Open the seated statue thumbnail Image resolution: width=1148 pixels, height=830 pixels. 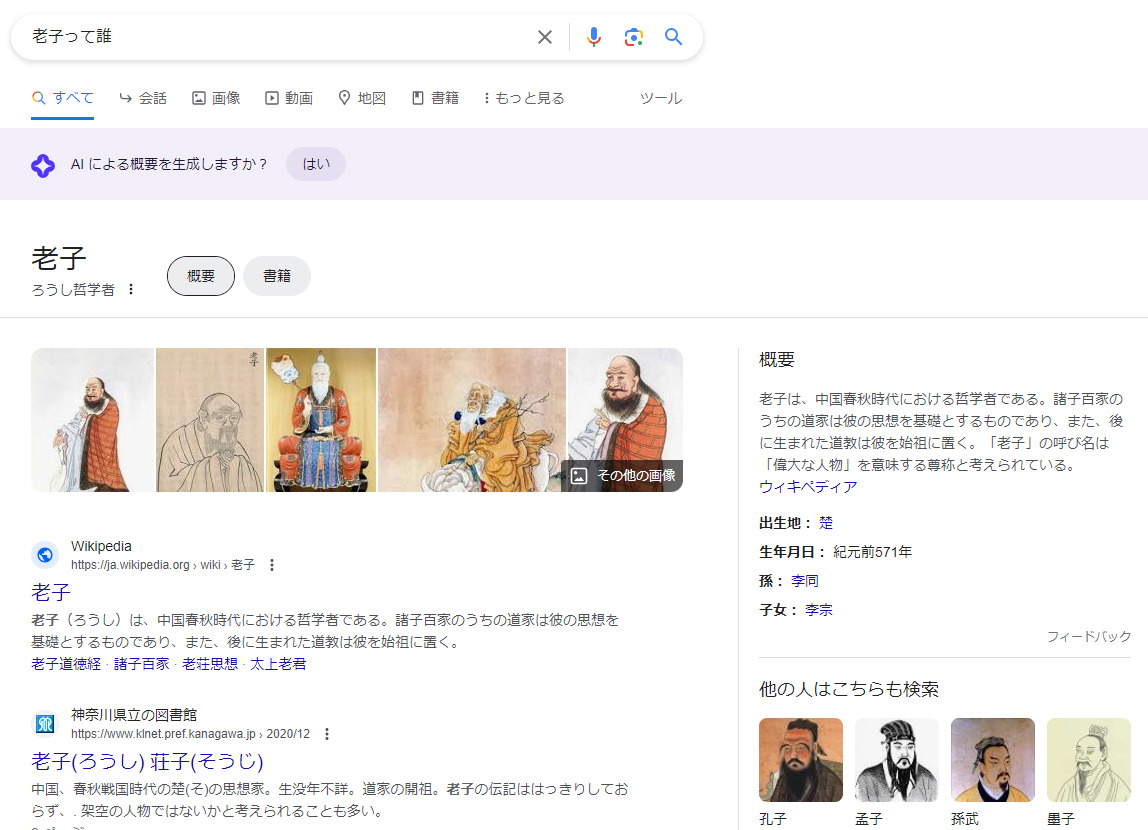point(321,419)
